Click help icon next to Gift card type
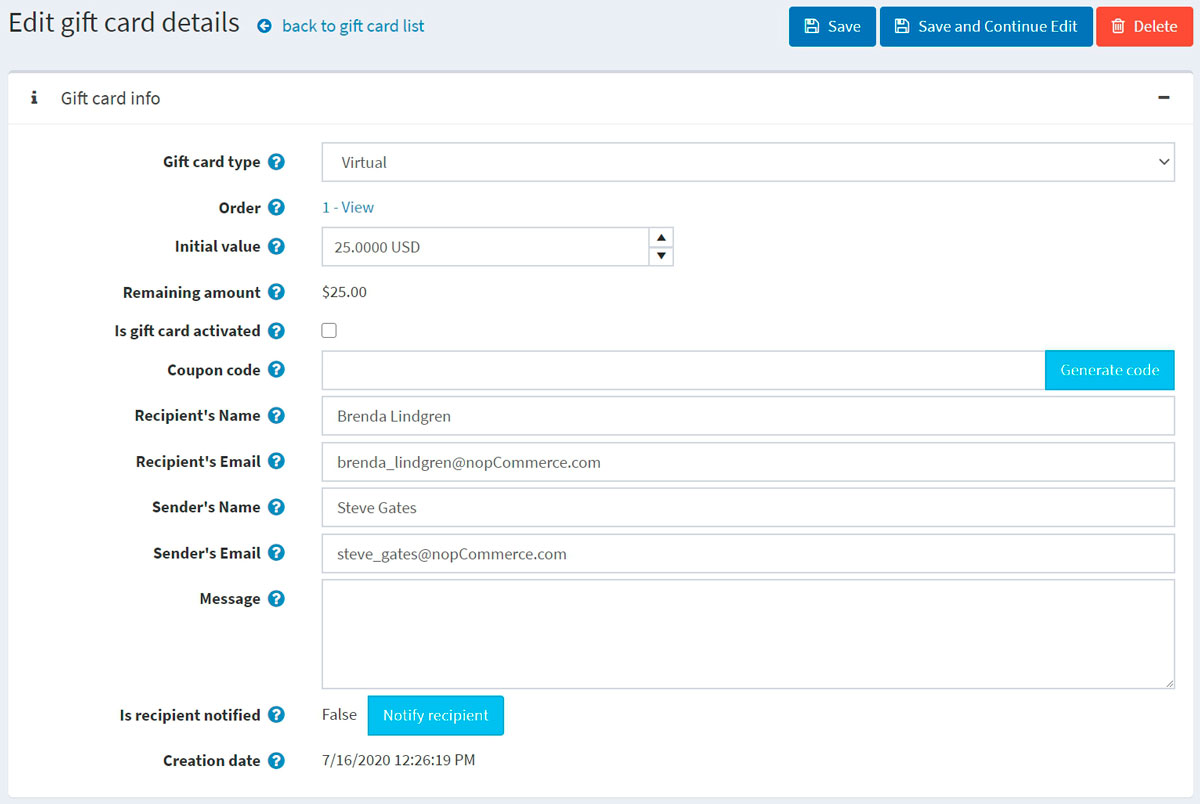 point(277,162)
